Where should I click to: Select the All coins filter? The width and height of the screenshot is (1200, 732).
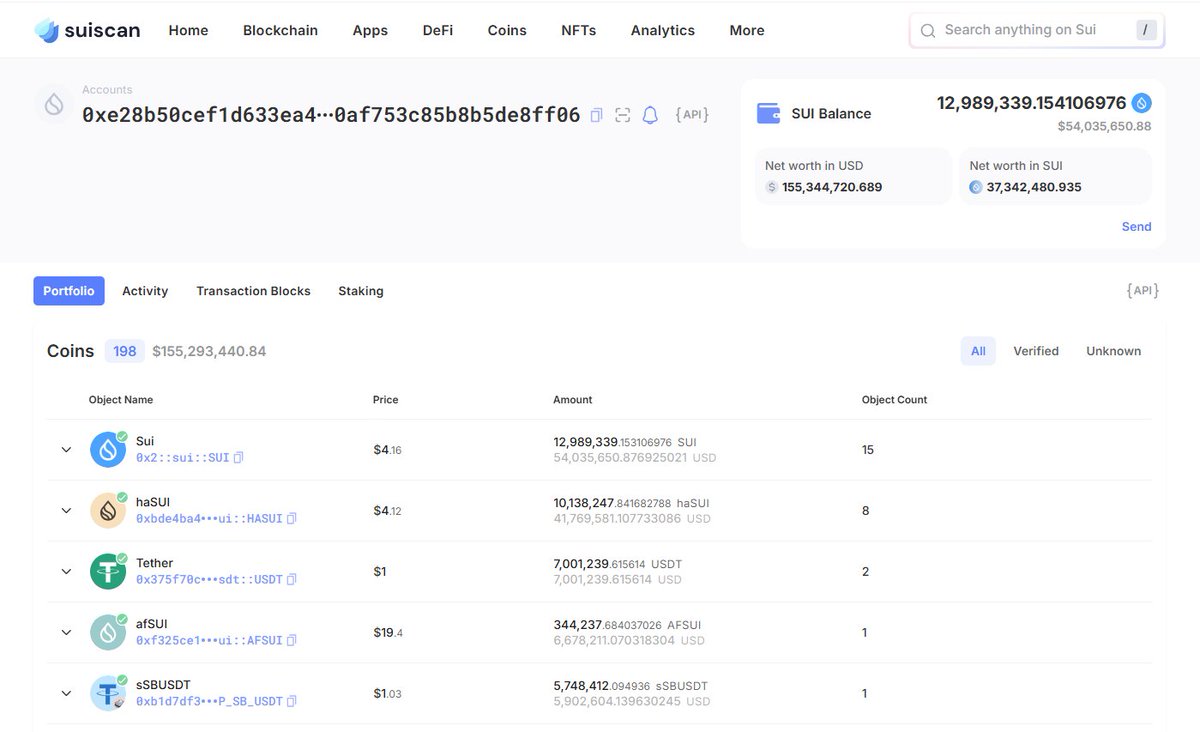point(978,351)
